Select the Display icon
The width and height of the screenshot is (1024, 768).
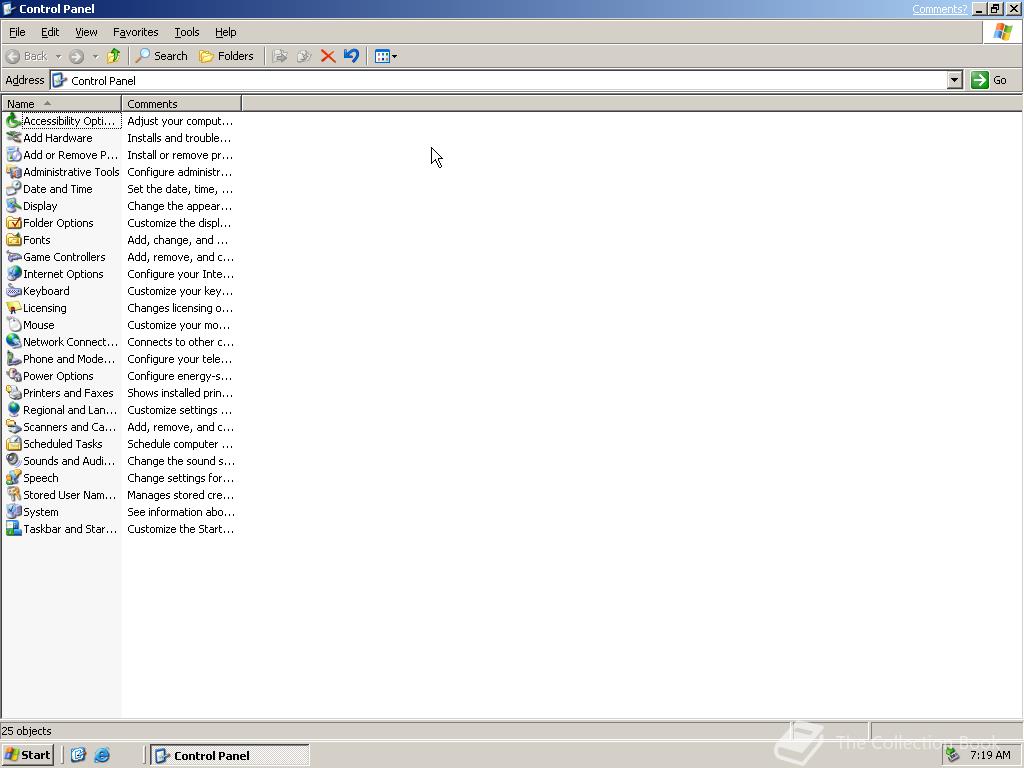(x=14, y=206)
